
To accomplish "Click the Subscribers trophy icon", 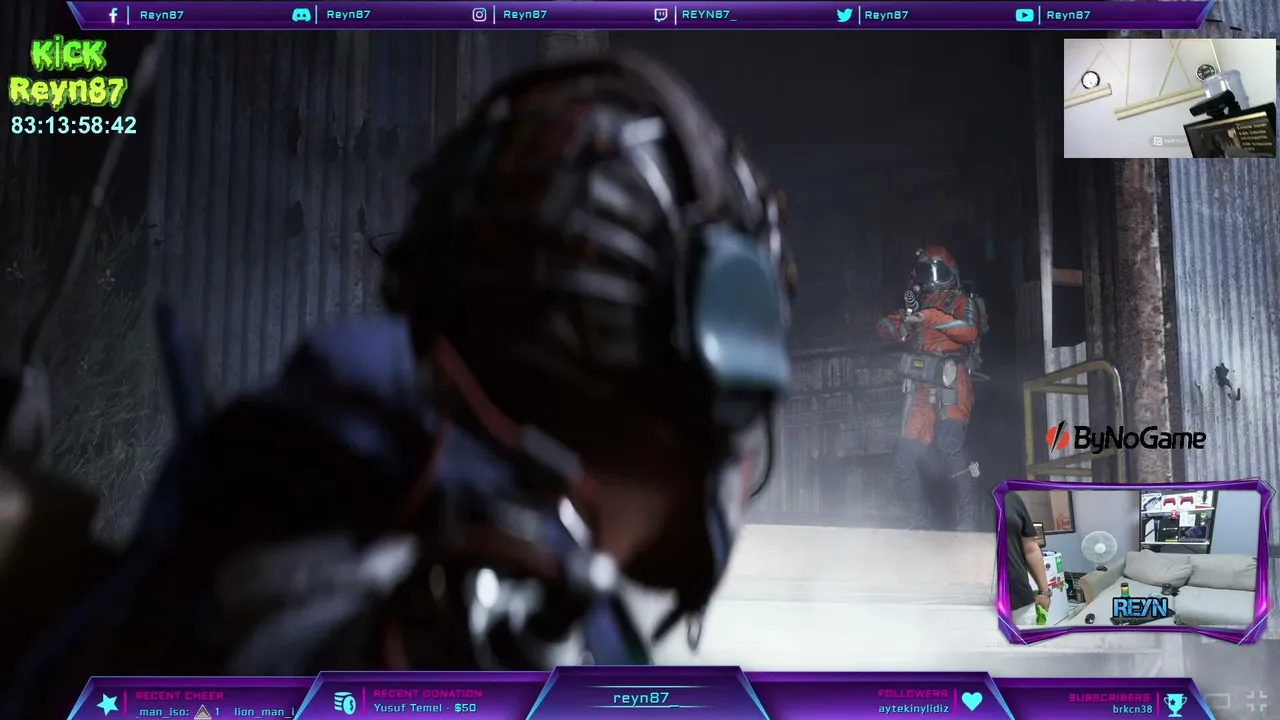I will tap(1175, 703).
